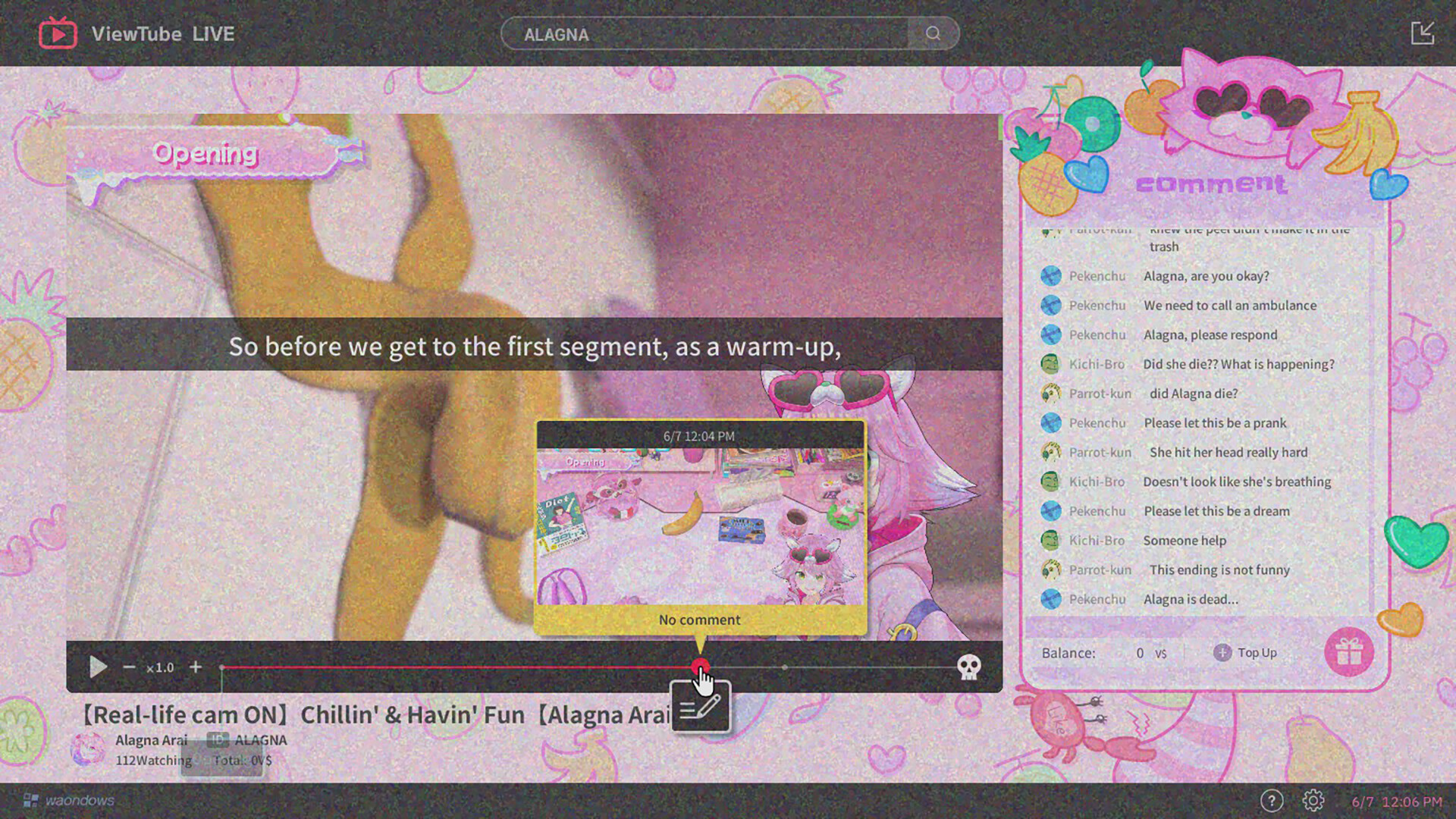Click the magnifier icon to search ALAGNA

(932, 33)
